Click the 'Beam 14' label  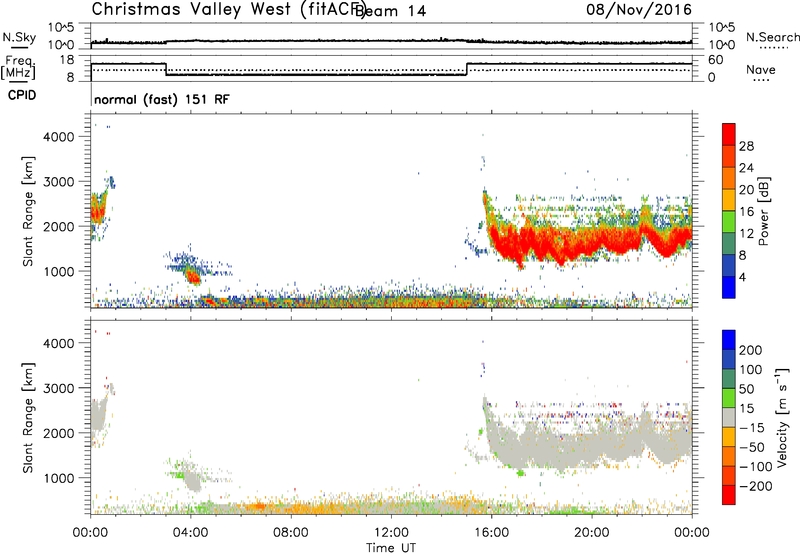[390, 11]
